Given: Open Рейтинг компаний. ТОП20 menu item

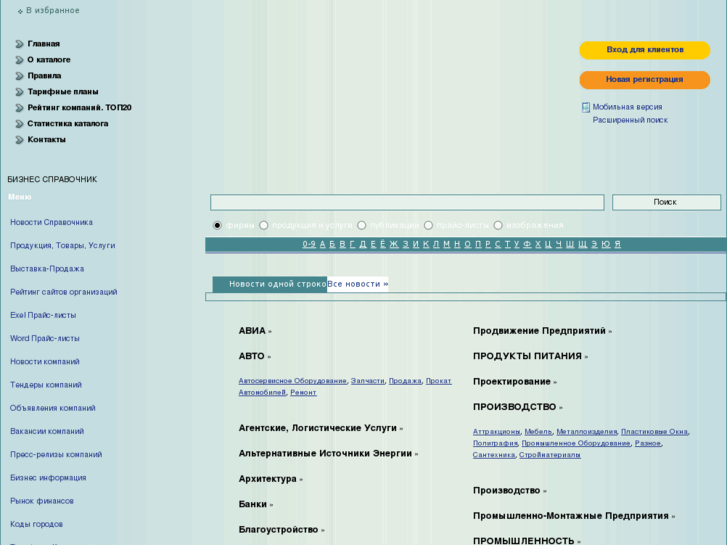Looking at the screenshot, I should point(79,108).
